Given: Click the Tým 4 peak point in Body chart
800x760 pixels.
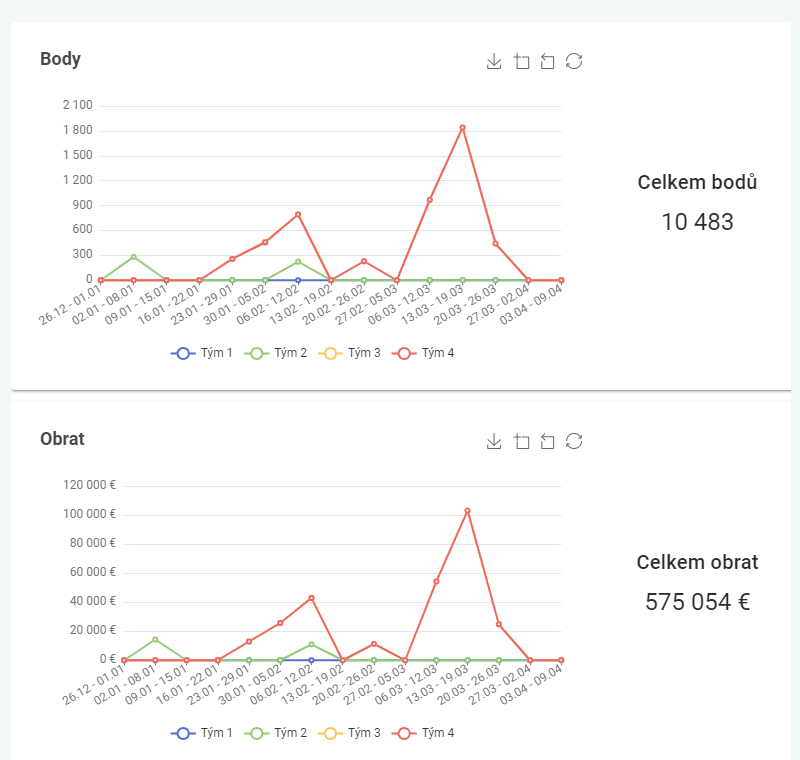Looking at the screenshot, I should coord(462,128).
